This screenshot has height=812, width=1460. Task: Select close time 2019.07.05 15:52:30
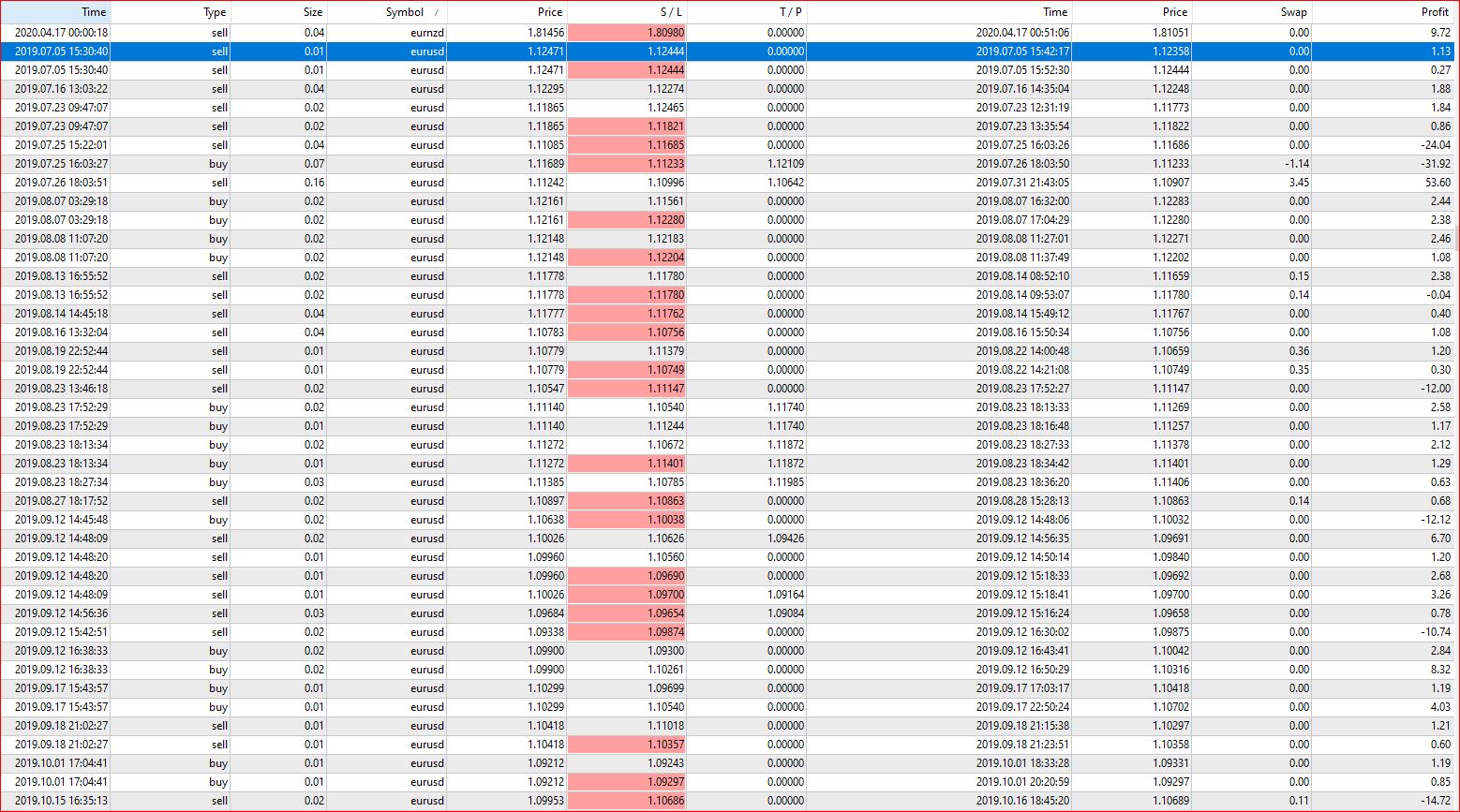pyautogui.click(x=1021, y=70)
